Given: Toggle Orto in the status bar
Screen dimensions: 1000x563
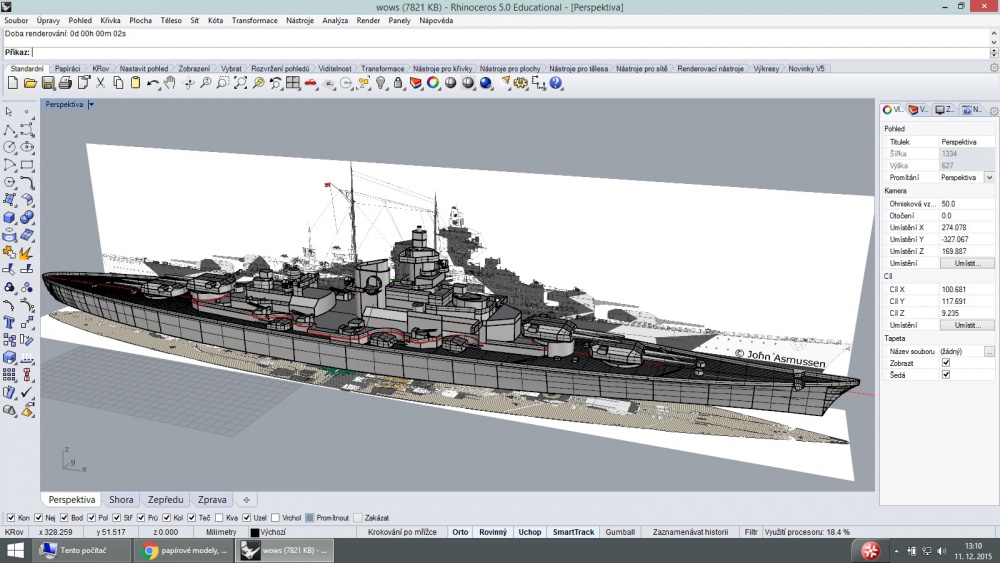Looking at the screenshot, I should click(460, 532).
